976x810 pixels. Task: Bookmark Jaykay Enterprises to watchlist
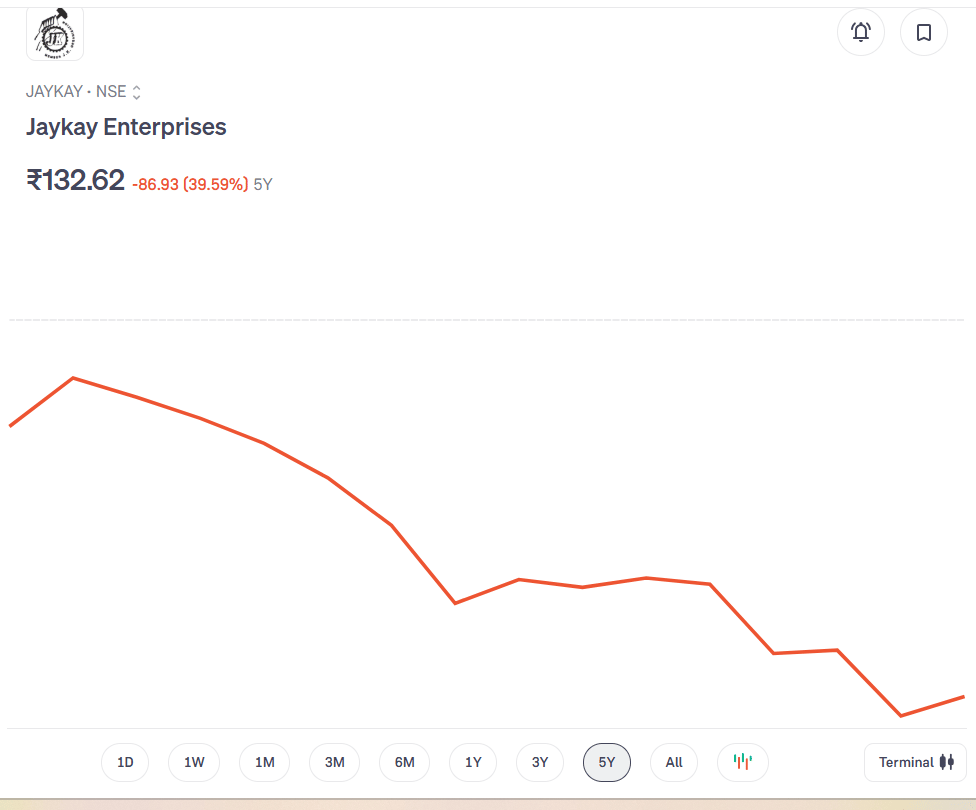coord(924,33)
